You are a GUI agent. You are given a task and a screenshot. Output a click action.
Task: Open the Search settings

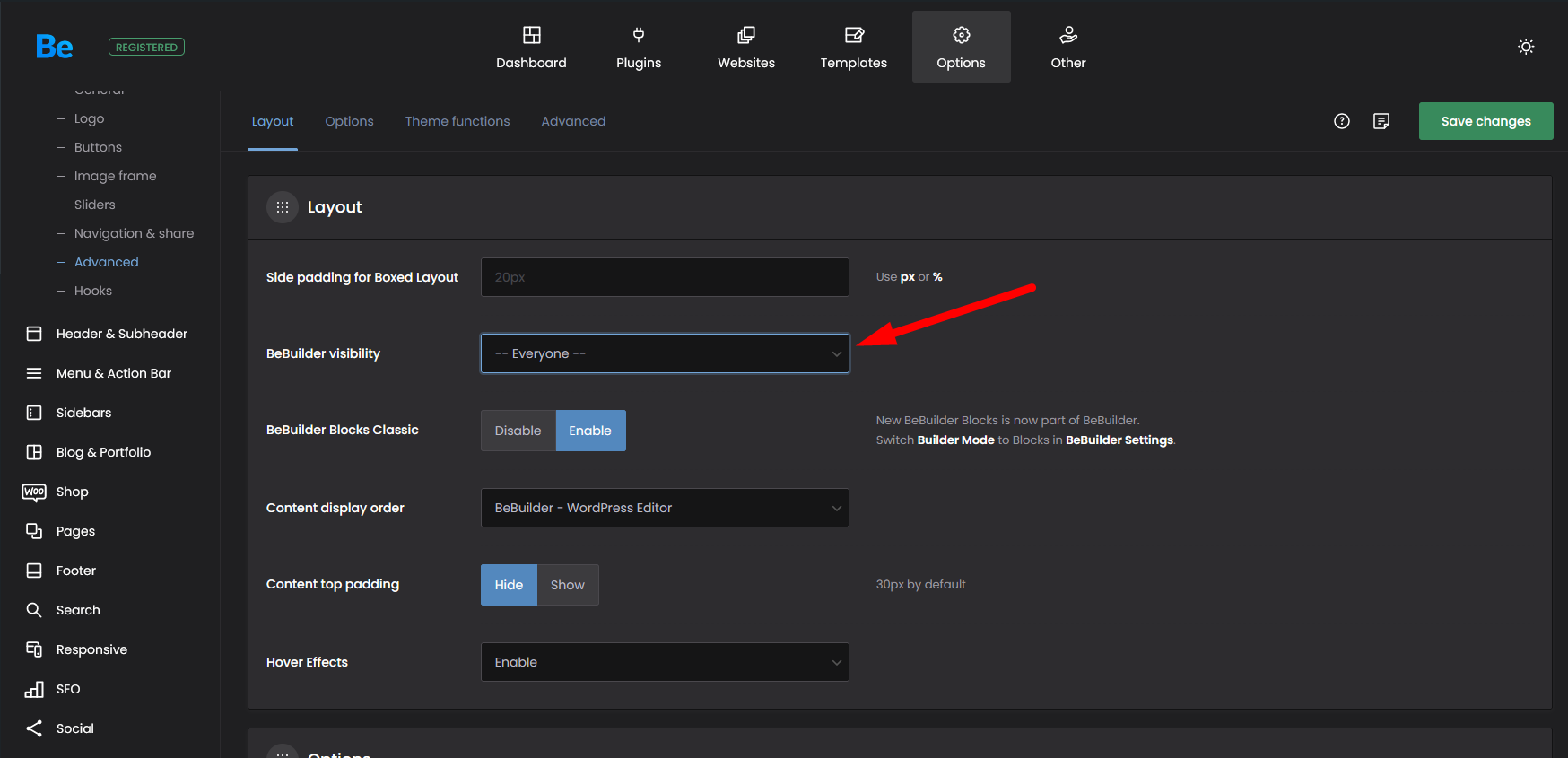[63, 610]
